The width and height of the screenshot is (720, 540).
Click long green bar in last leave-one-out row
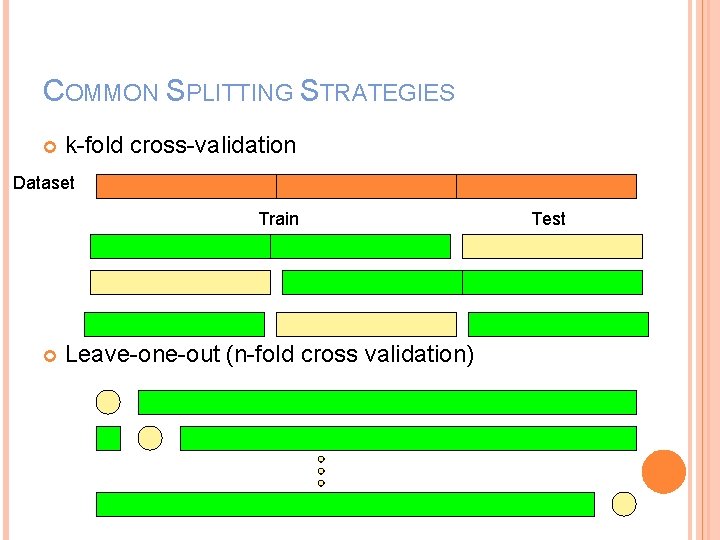coord(345,504)
